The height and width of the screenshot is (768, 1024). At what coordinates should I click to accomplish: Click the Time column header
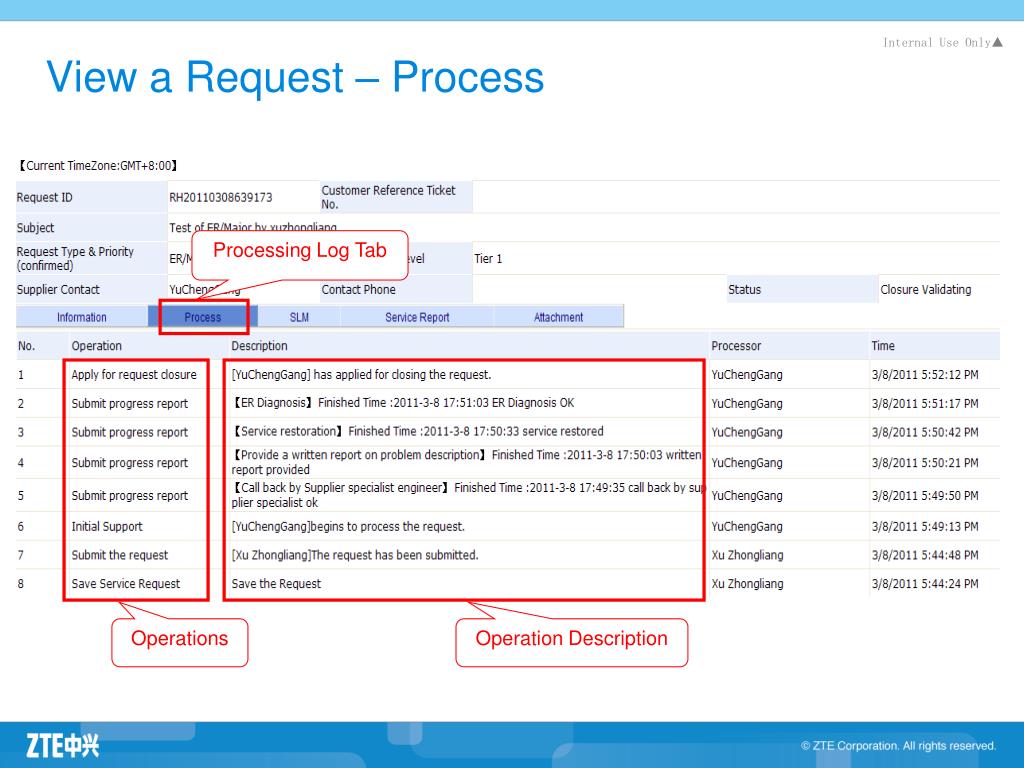883,346
